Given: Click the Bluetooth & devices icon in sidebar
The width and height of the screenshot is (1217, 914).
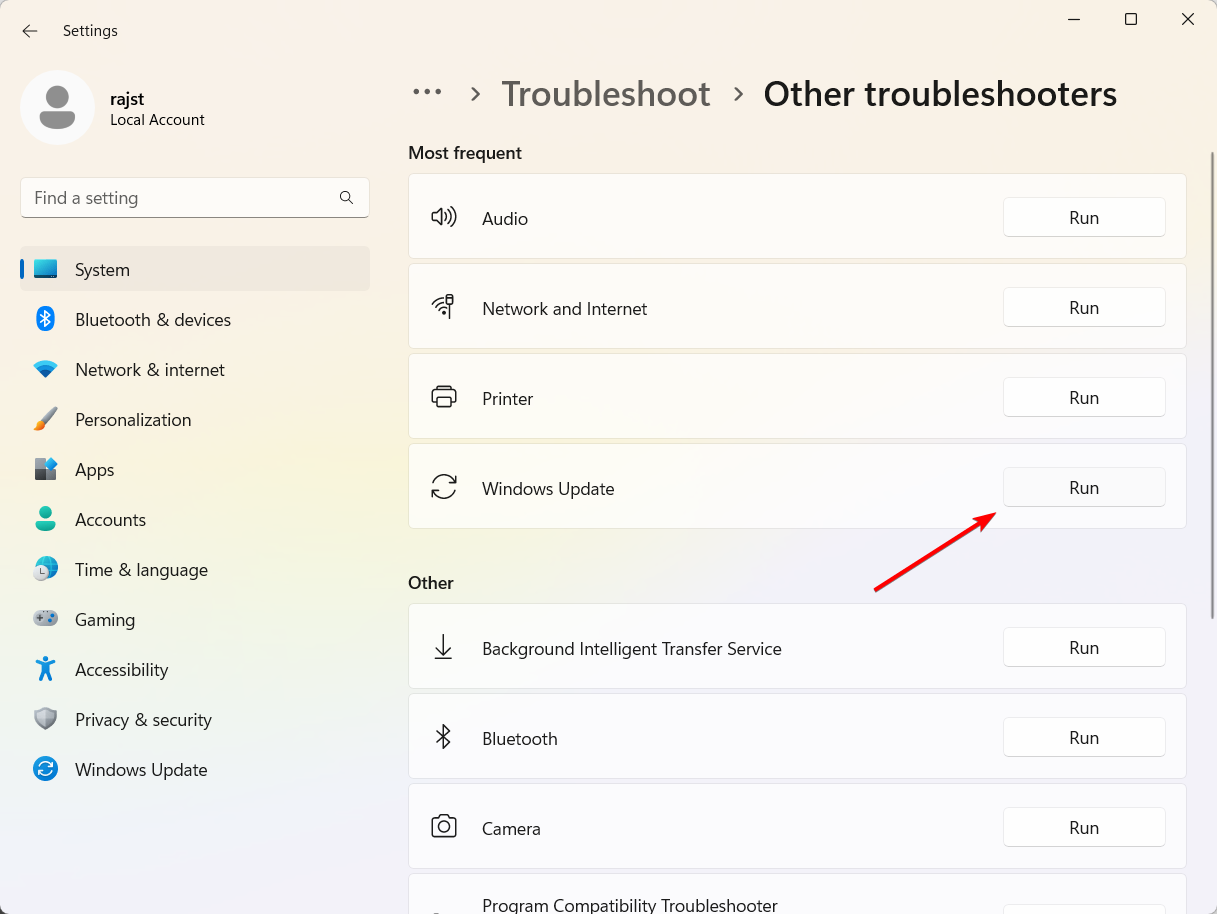Looking at the screenshot, I should 46,319.
